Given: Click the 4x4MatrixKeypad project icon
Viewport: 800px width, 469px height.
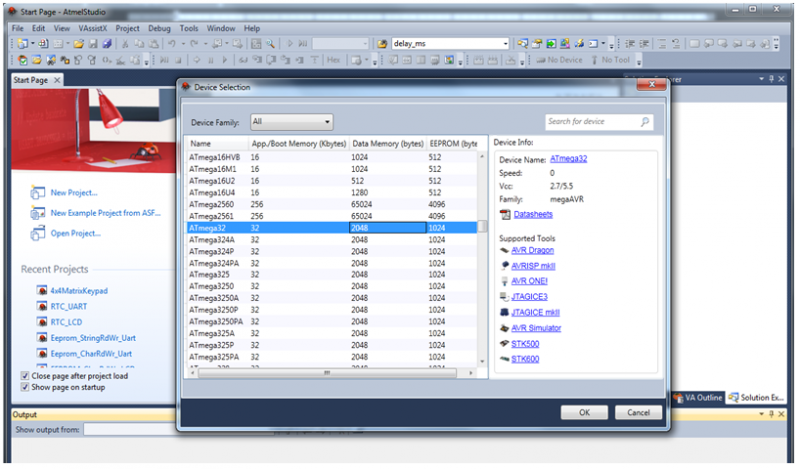Looking at the screenshot, I should pyautogui.click(x=42, y=290).
